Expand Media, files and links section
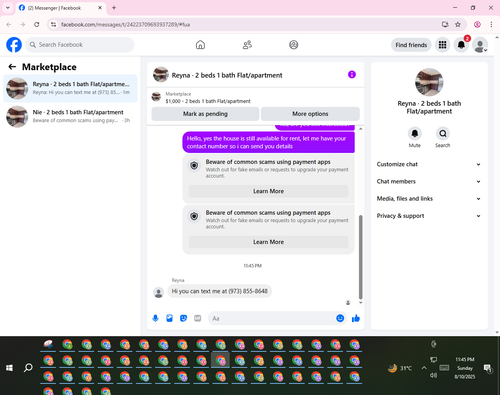This screenshot has width=500, height=395. click(429, 199)
